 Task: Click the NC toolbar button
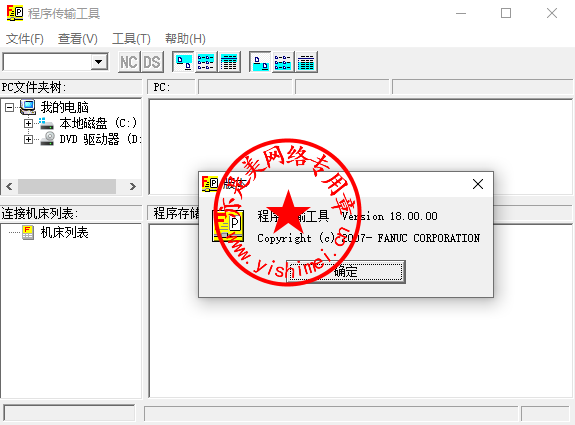pos(129,62)
